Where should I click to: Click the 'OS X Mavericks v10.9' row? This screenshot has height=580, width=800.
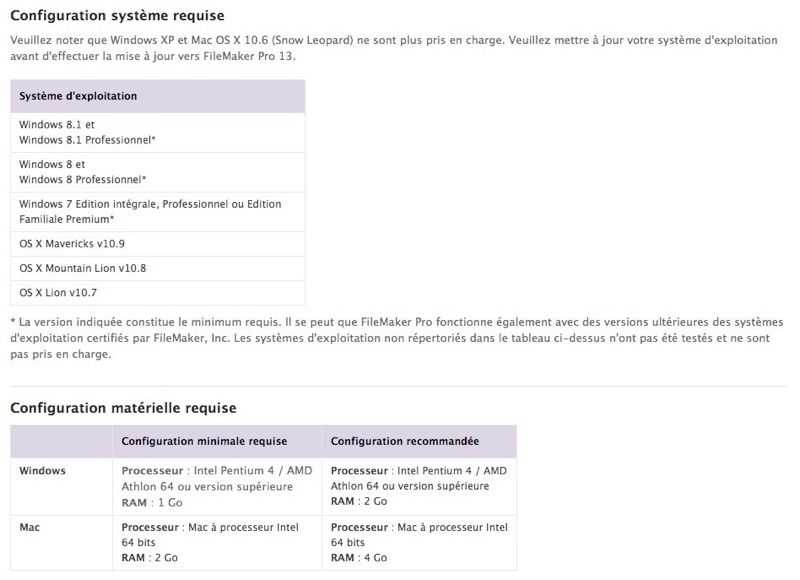point(158,244)
